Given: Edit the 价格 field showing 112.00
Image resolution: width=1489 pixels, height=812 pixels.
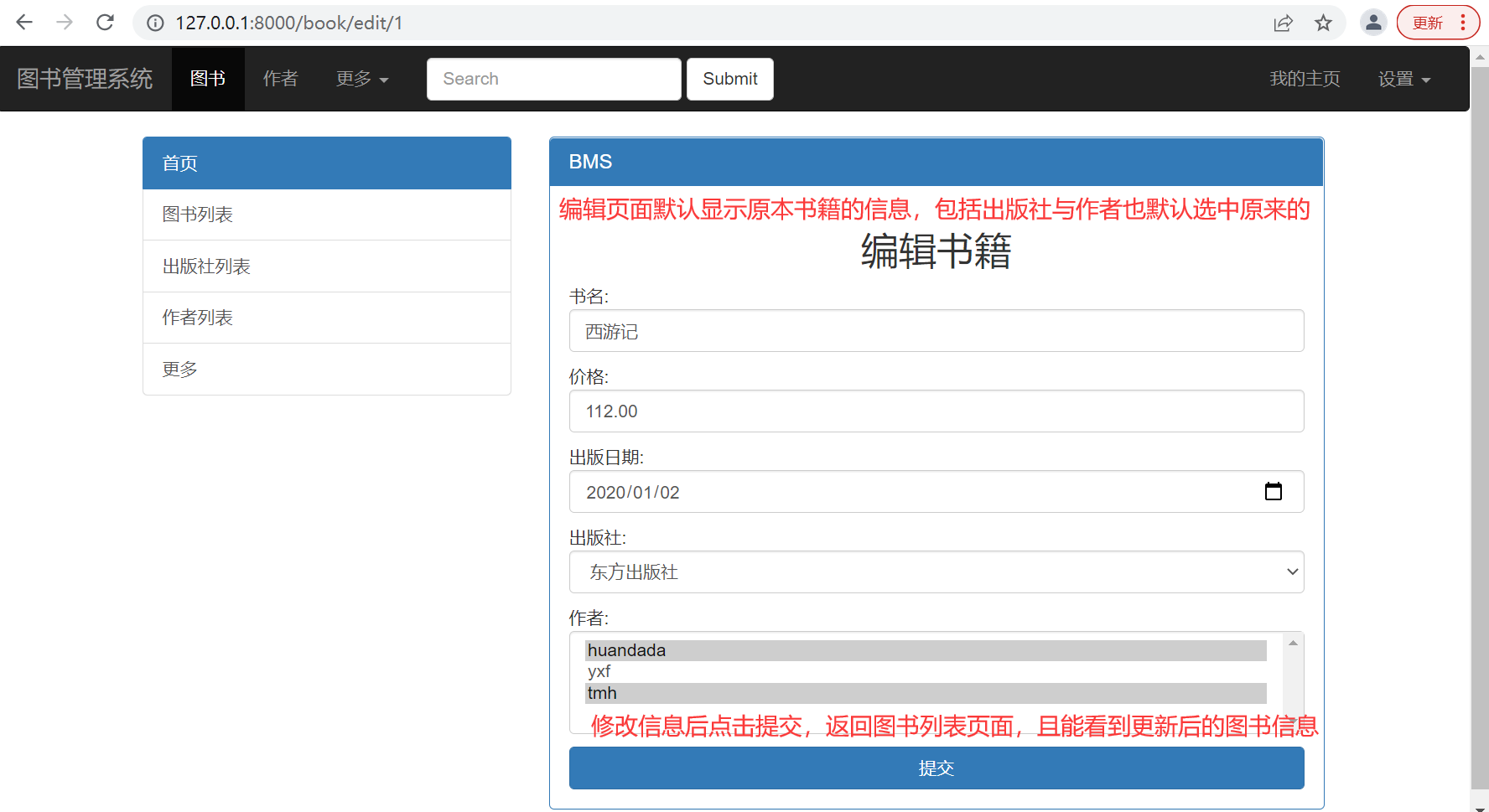Looking at the screenshot, I should [936, 411].
